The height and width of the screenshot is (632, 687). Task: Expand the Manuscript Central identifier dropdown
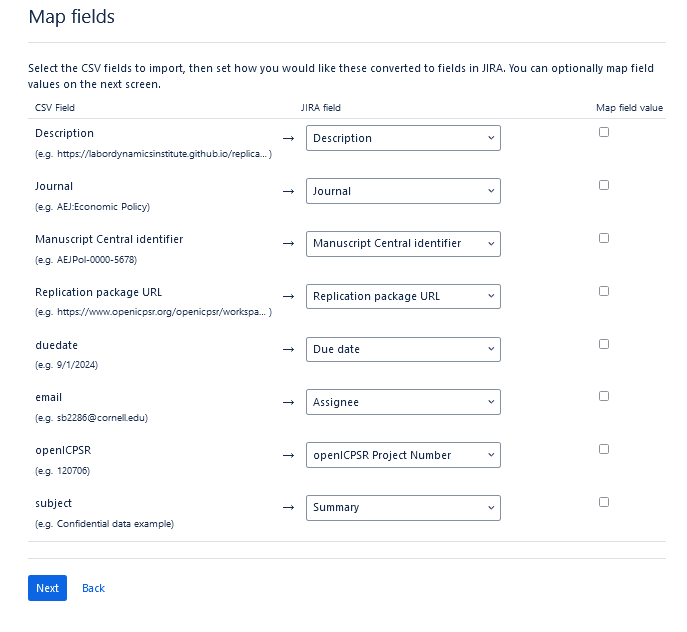tap(403, 244)
